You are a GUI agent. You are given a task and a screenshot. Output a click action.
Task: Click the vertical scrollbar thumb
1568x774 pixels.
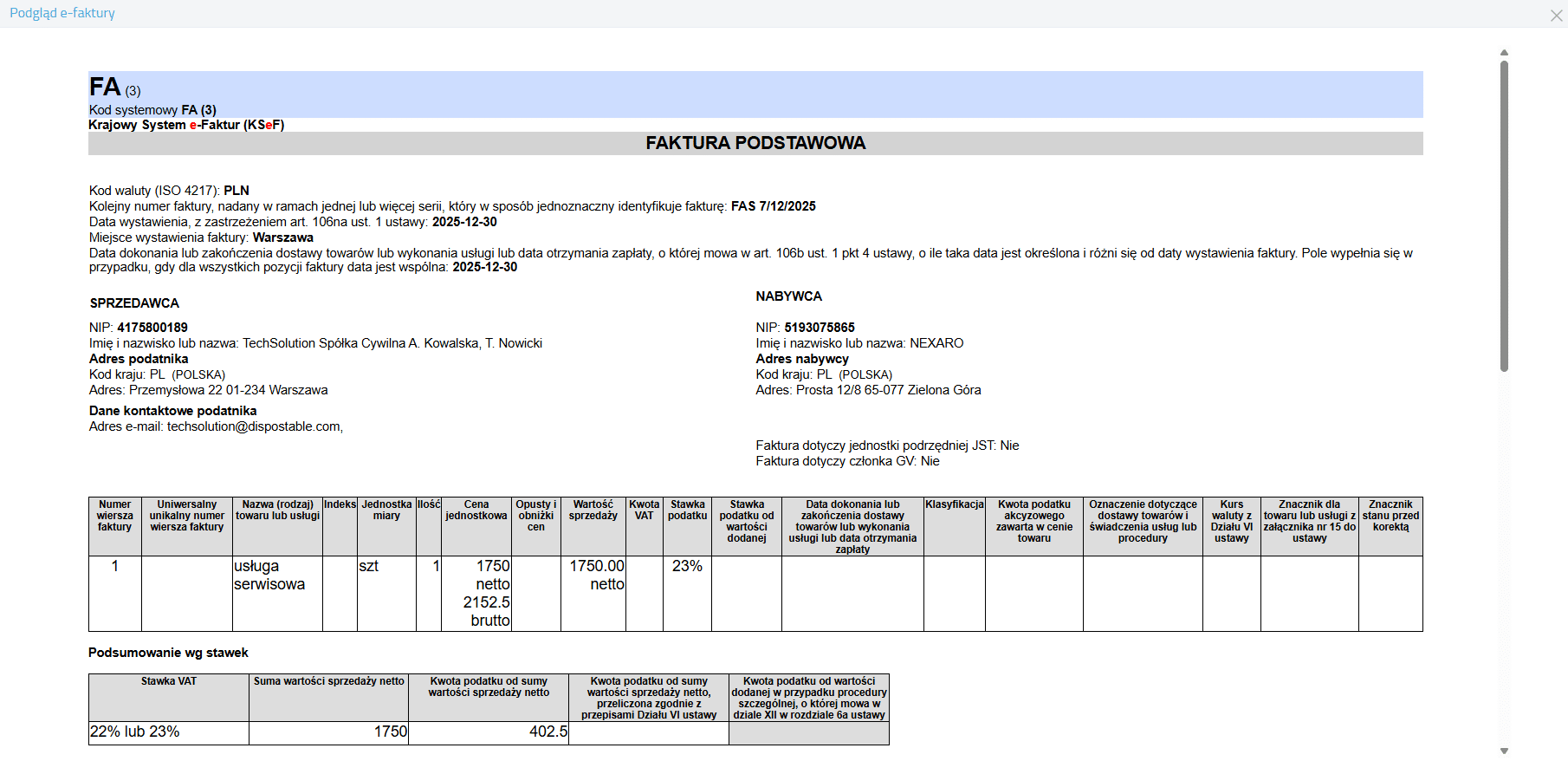tap(1504, 217)
